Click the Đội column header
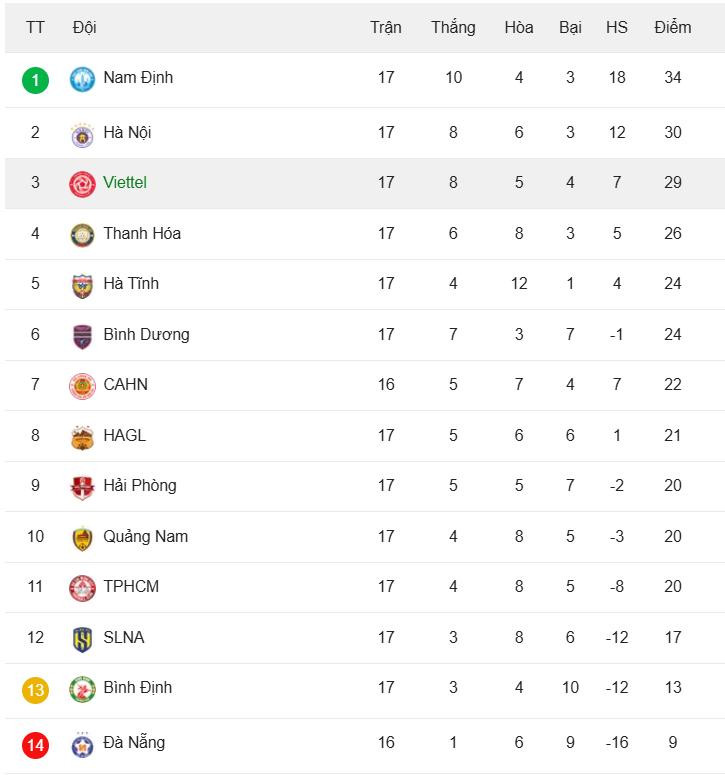Viewport: 725px width, 775px height. click(x=85, y=27)
